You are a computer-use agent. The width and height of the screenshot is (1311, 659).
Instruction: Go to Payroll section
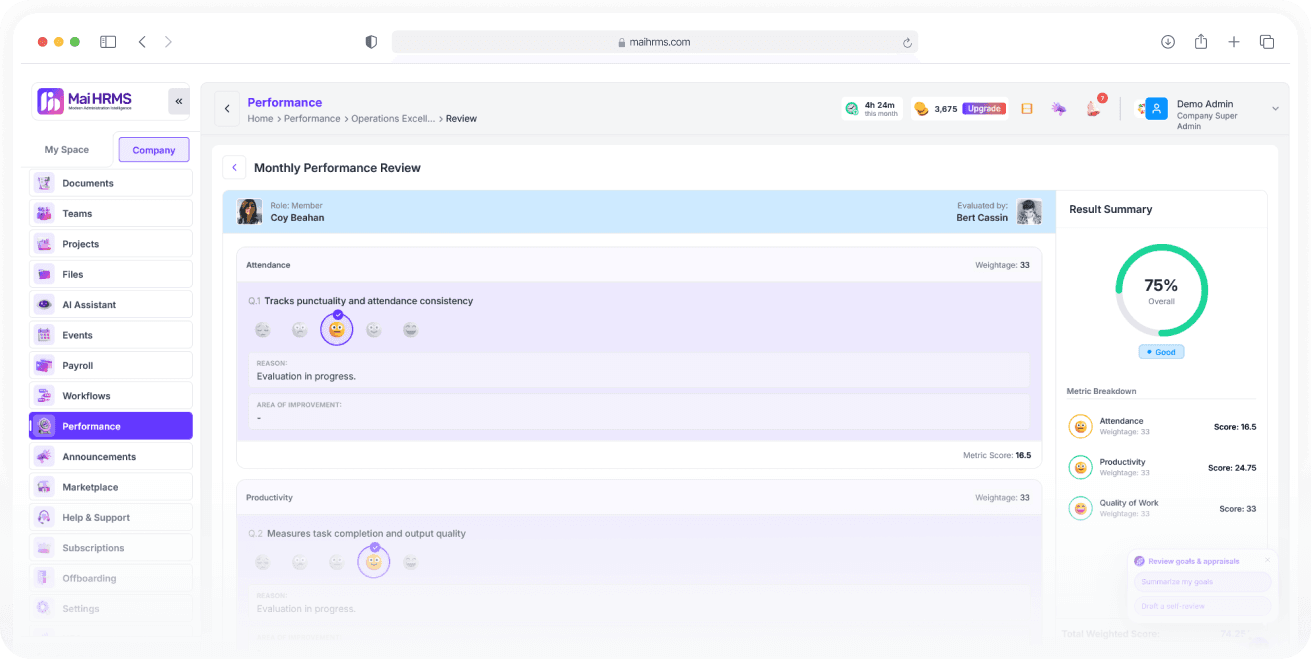click(x=111, y=365)
